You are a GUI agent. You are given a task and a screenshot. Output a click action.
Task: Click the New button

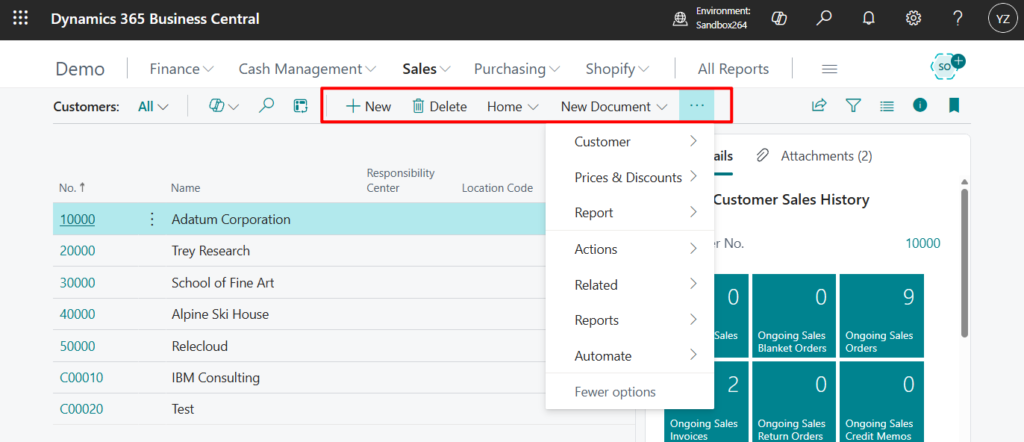coord(368,106)
